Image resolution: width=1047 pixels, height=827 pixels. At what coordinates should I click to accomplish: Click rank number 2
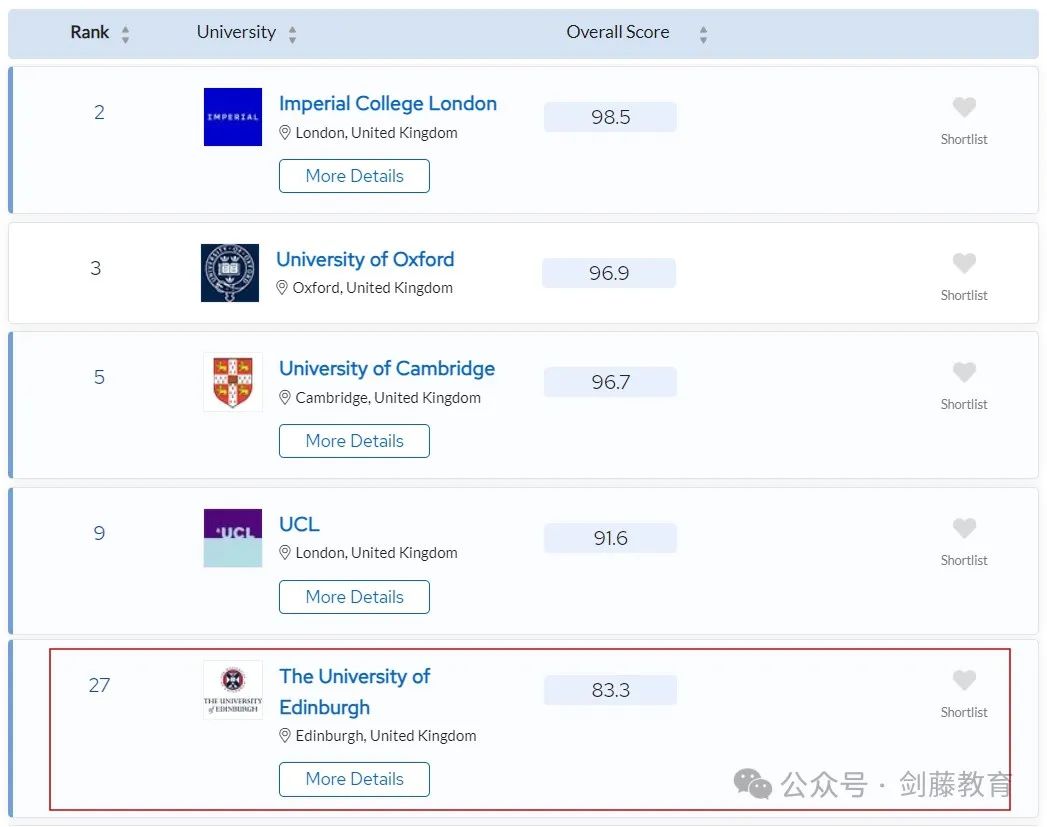[x=99, y=112]
